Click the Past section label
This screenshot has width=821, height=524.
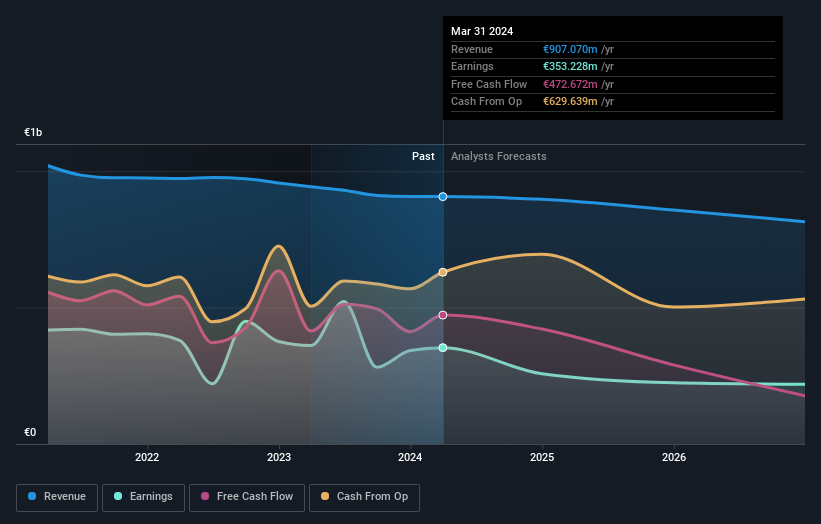coord(423,157)
